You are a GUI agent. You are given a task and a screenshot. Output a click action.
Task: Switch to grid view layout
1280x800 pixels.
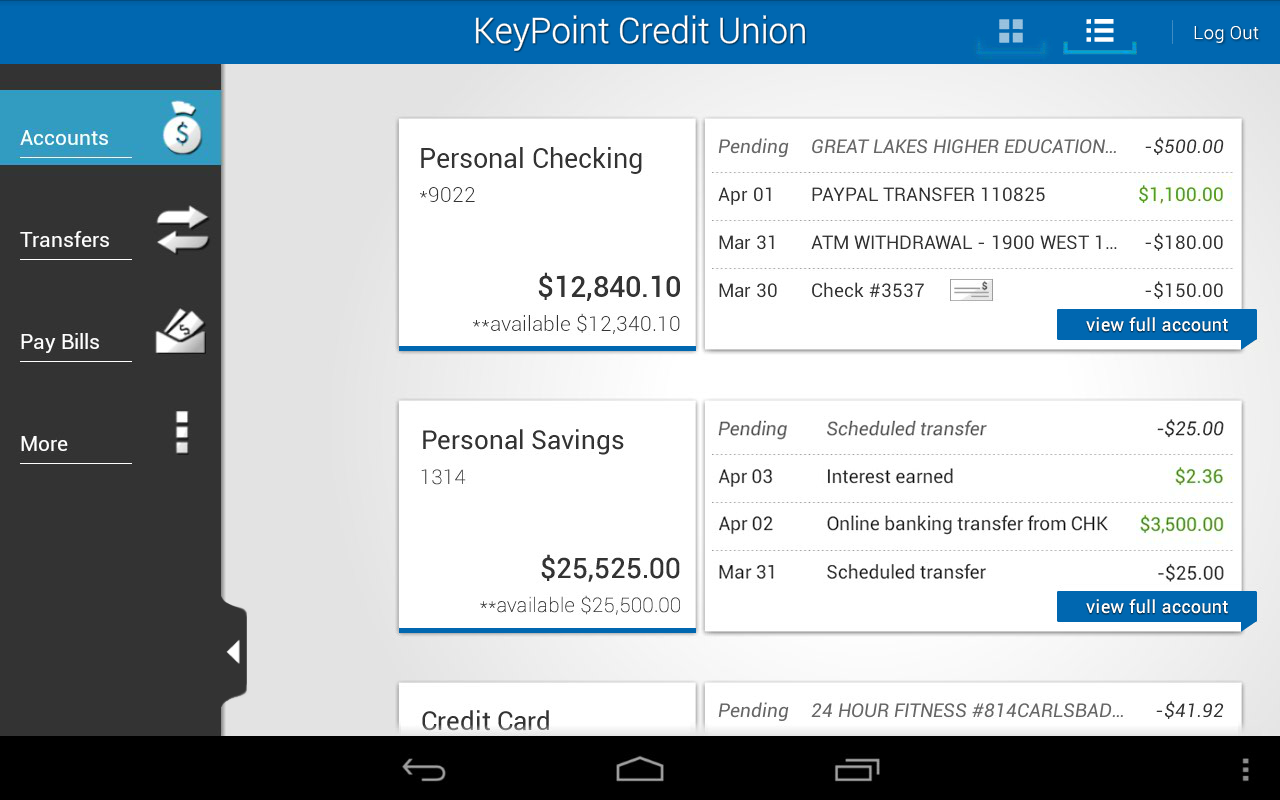(x=1011, y=32)
